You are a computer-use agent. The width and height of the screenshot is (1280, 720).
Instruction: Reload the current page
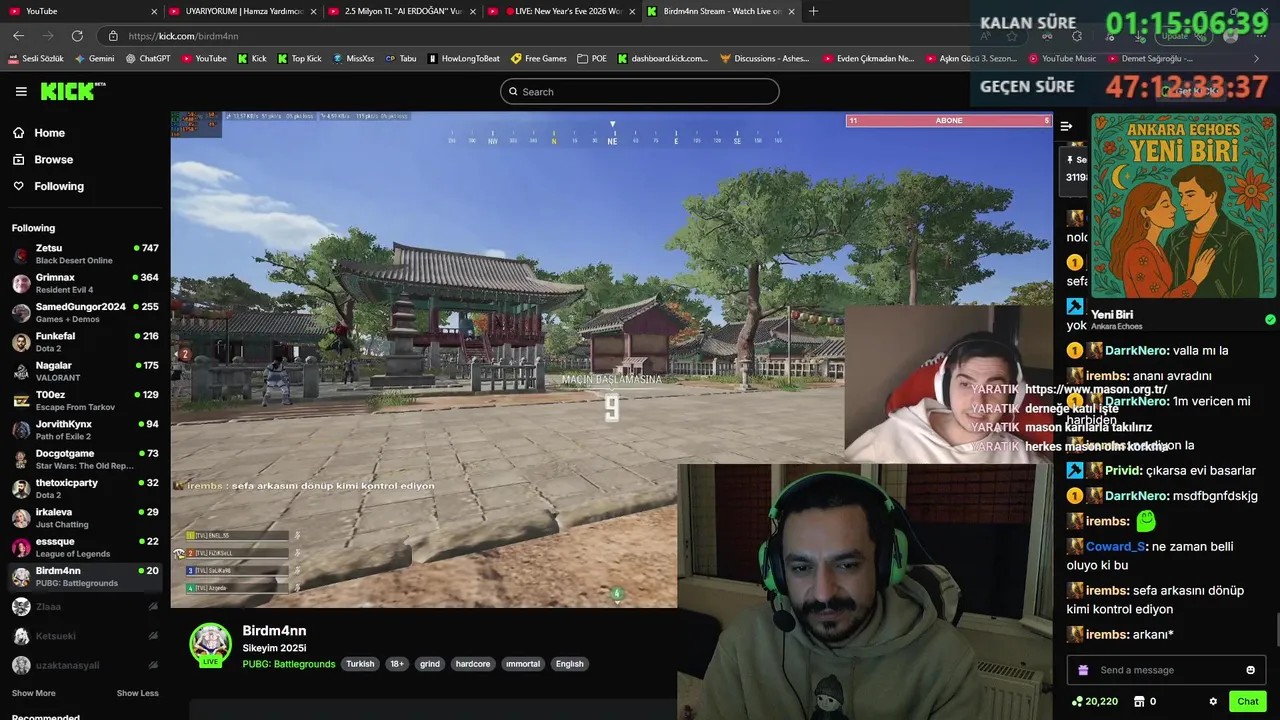pos(76,36)
